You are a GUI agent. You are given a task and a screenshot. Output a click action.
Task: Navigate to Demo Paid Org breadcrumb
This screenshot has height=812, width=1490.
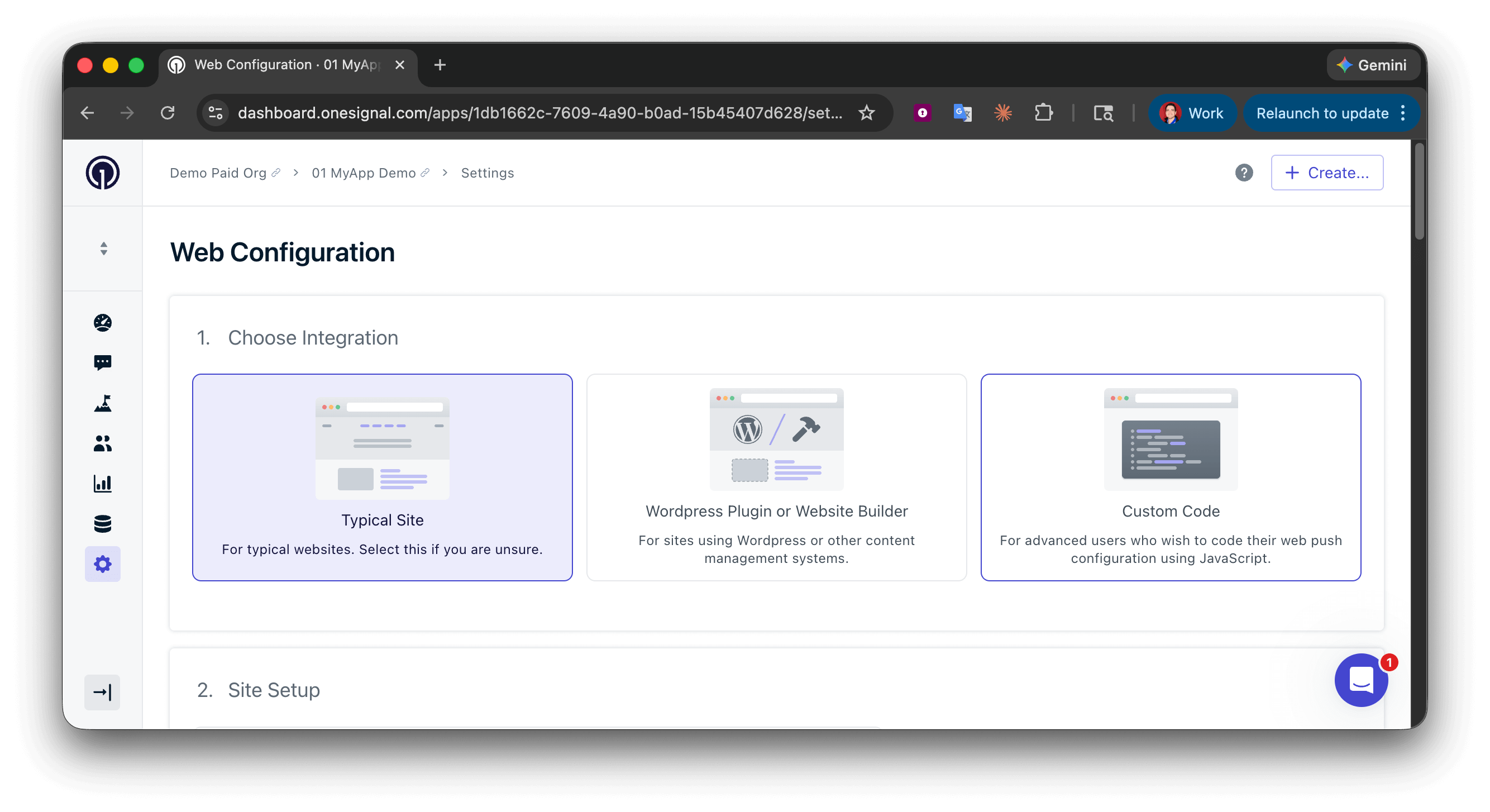pyautogui.click(x=218, y=173)
